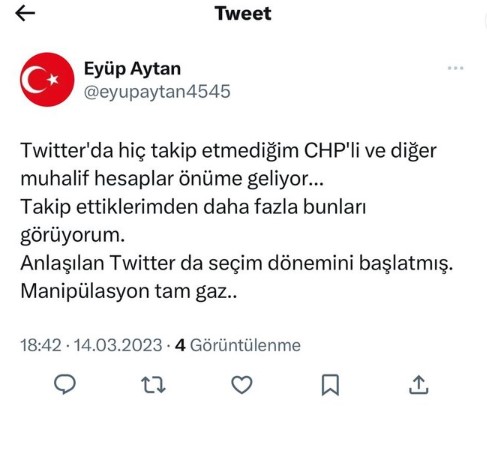This screenshot has height=457, width=487.
Task: Click tweet line starting "Twitter'da hiç takip"
Action: (228, 151)
